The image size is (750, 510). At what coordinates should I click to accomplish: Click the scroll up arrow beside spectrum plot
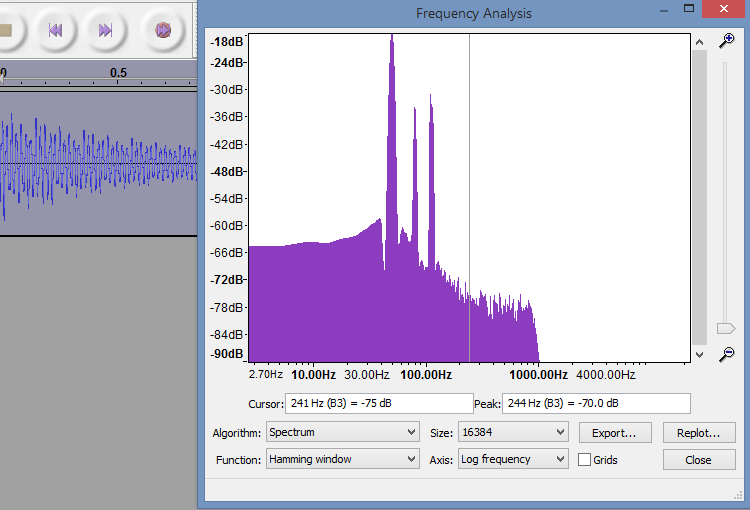click(x=699, y=42)
